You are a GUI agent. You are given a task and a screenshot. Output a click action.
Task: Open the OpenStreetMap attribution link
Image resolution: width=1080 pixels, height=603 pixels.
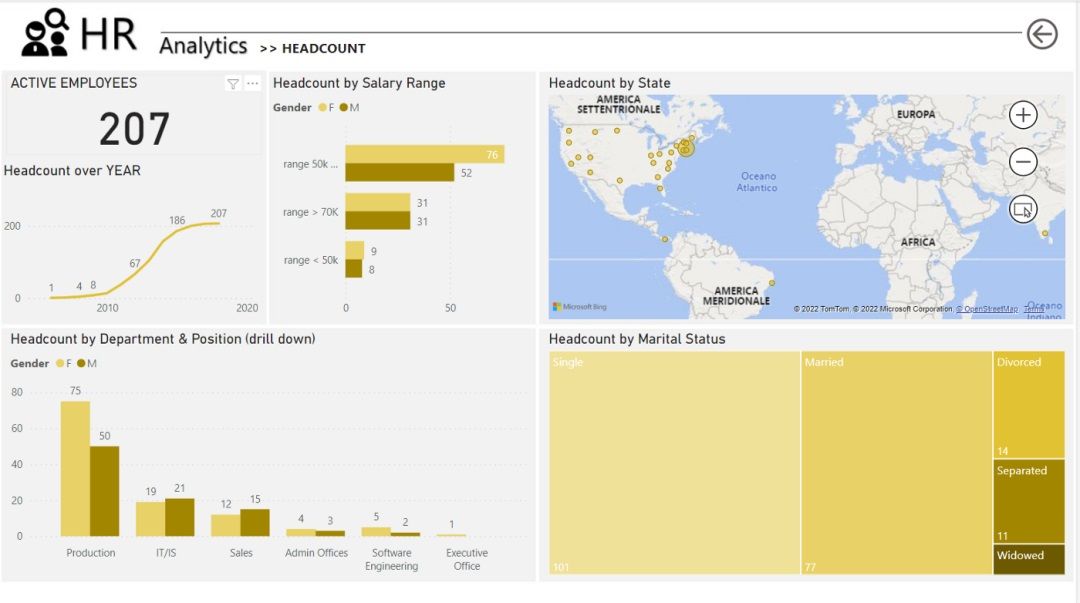click(986, 309)
